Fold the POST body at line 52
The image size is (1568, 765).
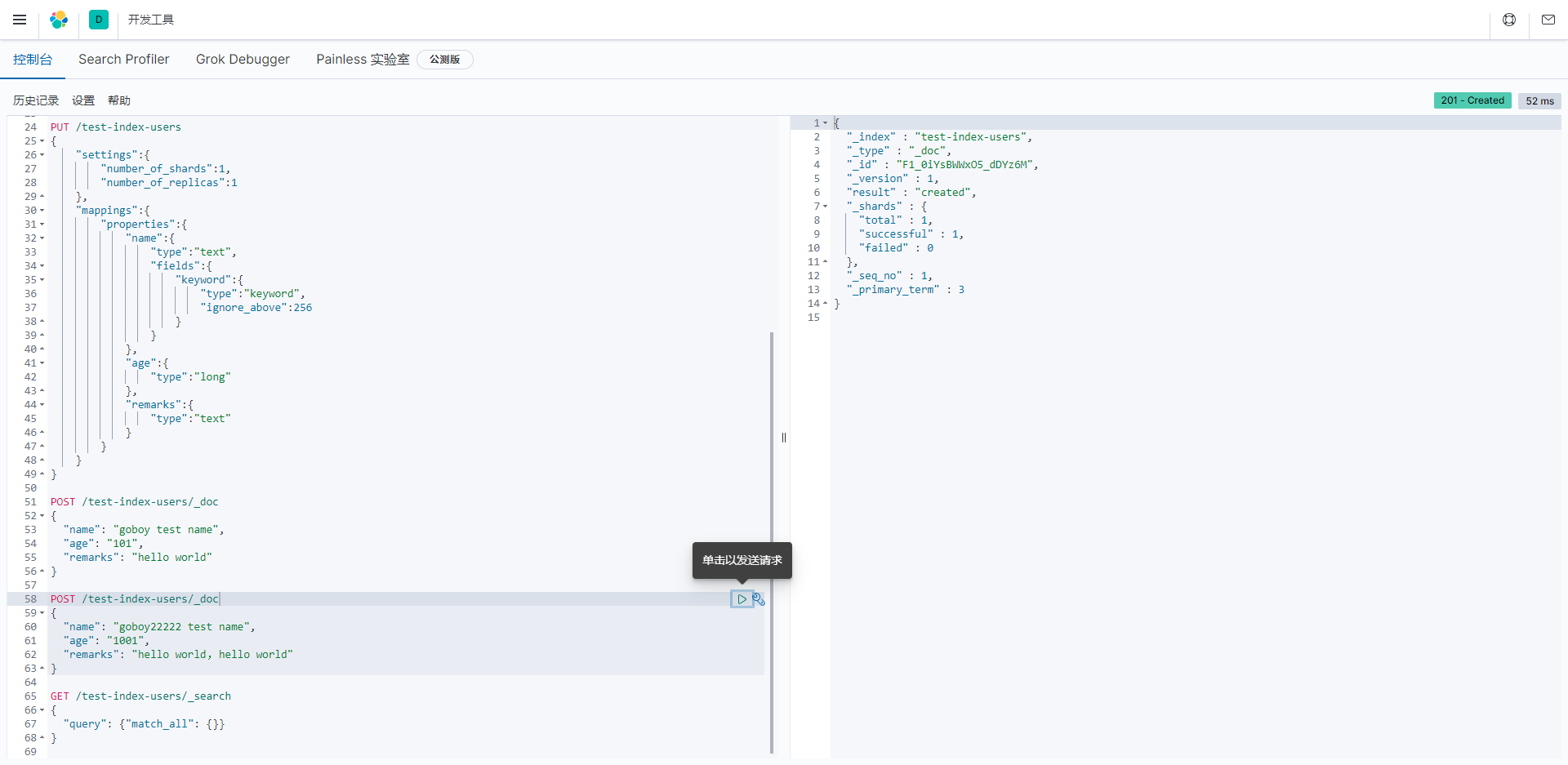[42, 516]
